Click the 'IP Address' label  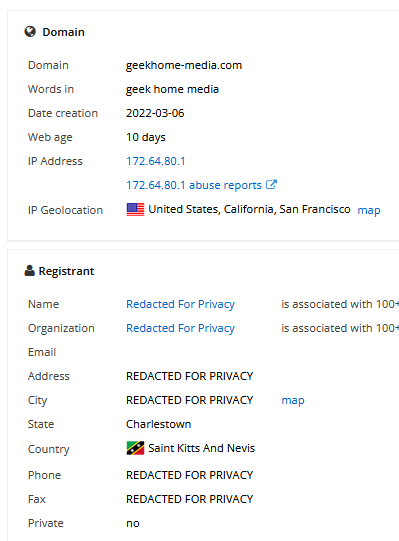click(55, 161)
